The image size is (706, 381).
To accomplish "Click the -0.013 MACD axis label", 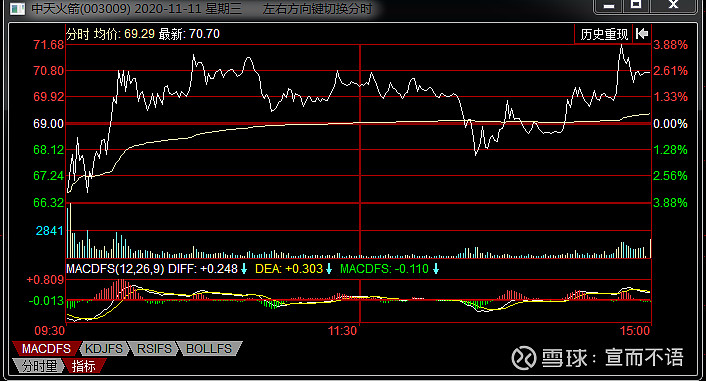I will [46, 301].
